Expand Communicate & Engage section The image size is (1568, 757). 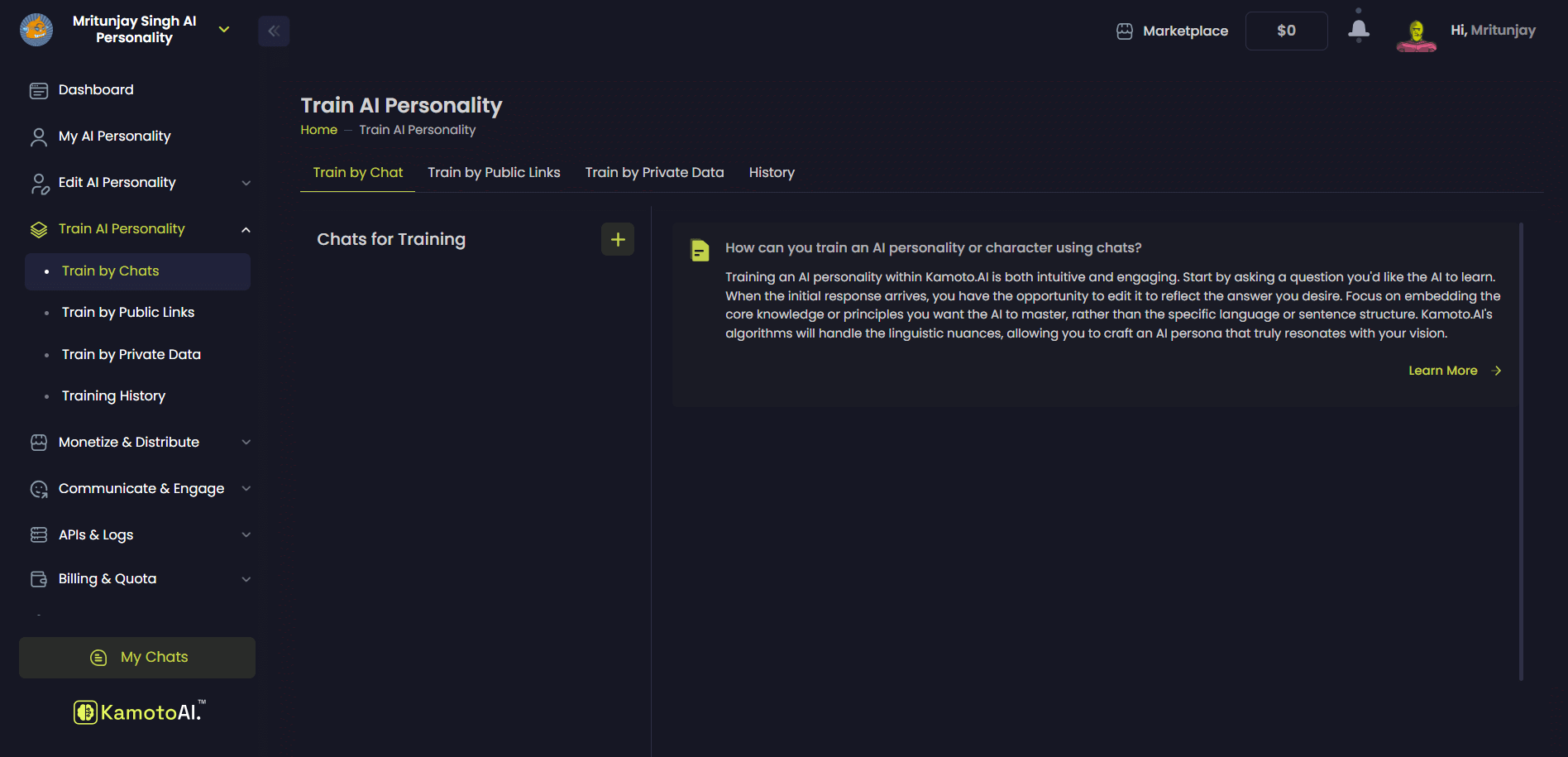pos(246,489)
